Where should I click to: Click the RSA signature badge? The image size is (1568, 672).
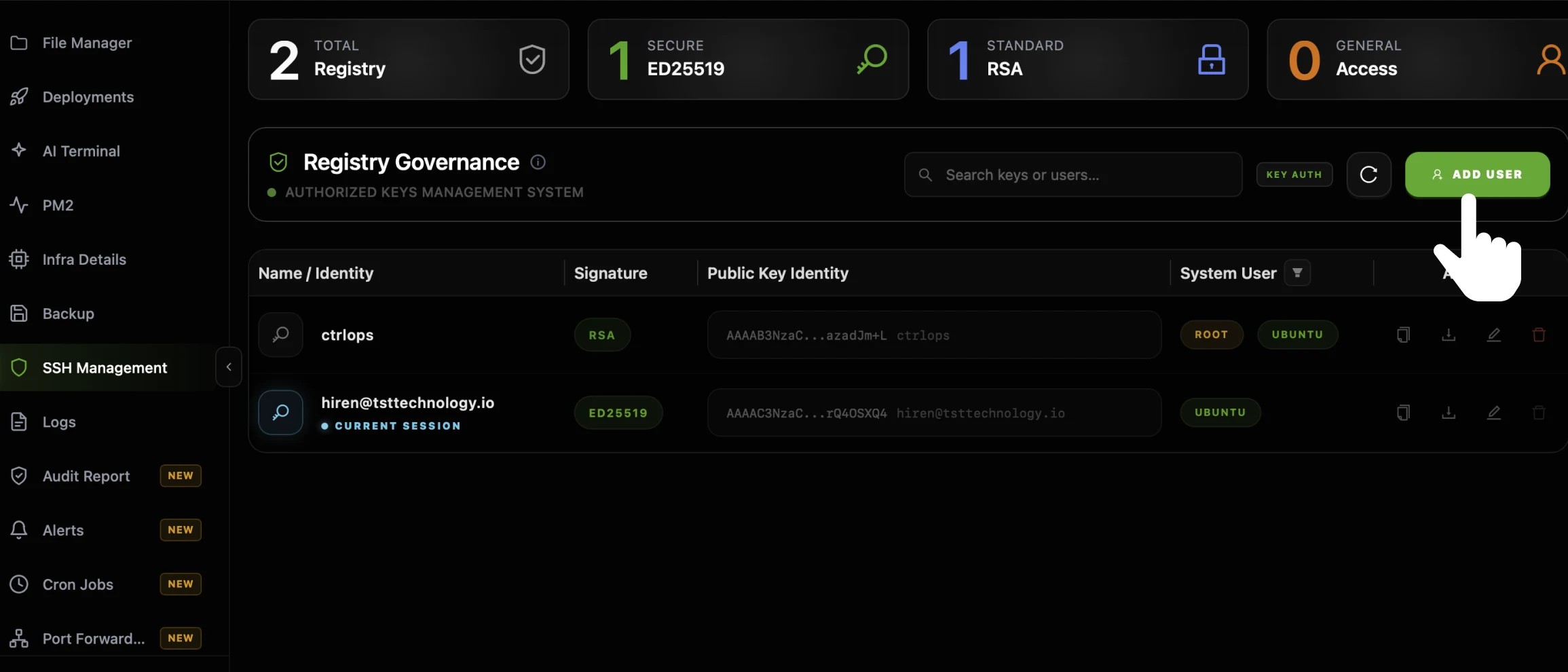click(602, 335)
